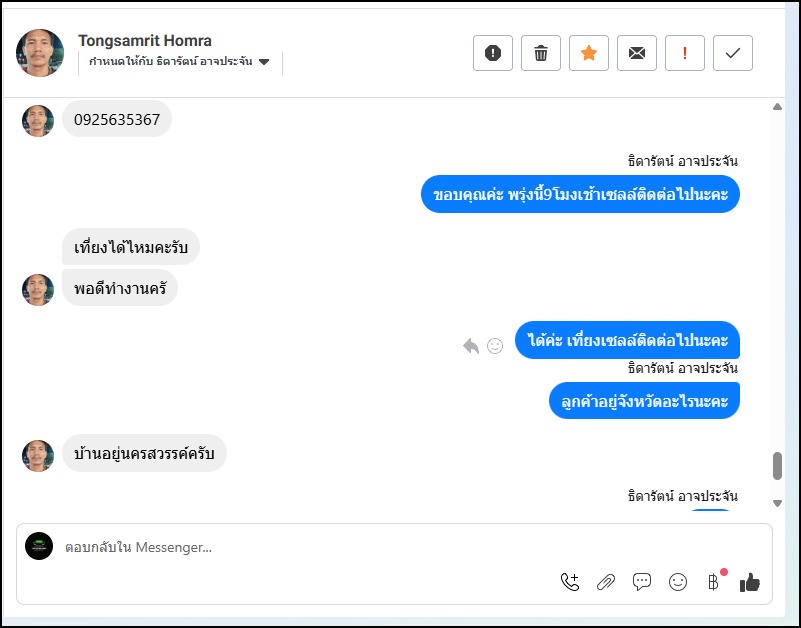Open saved replies speech bubble icon
This screenshot has width=801, height=628.
point(642,582)
